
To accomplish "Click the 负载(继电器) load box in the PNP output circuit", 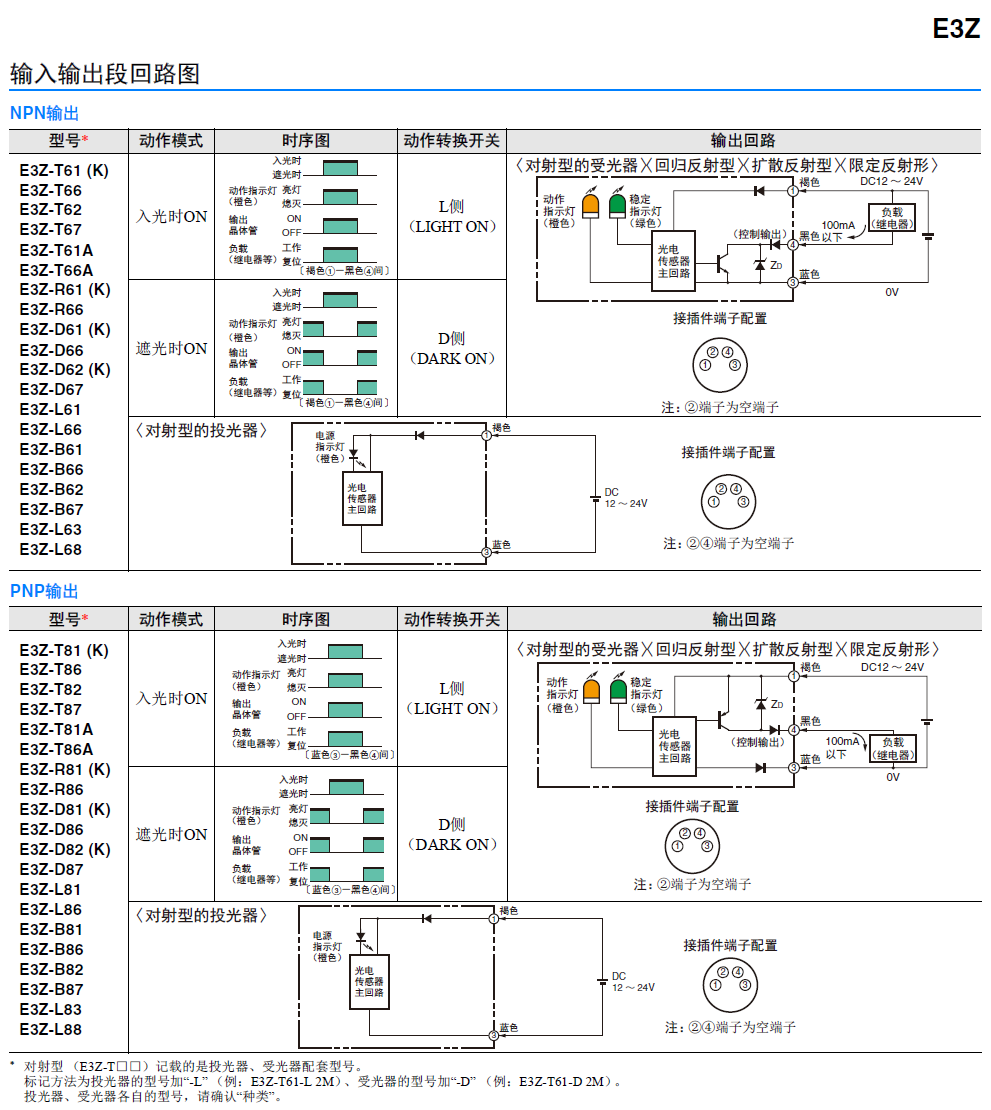I will click(893, 748).
